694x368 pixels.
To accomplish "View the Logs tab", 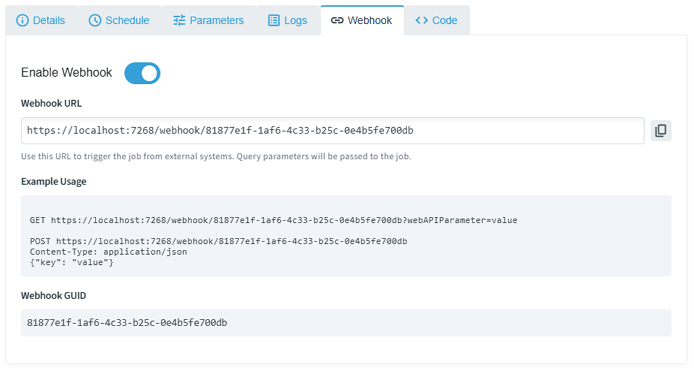I will 288,20.
